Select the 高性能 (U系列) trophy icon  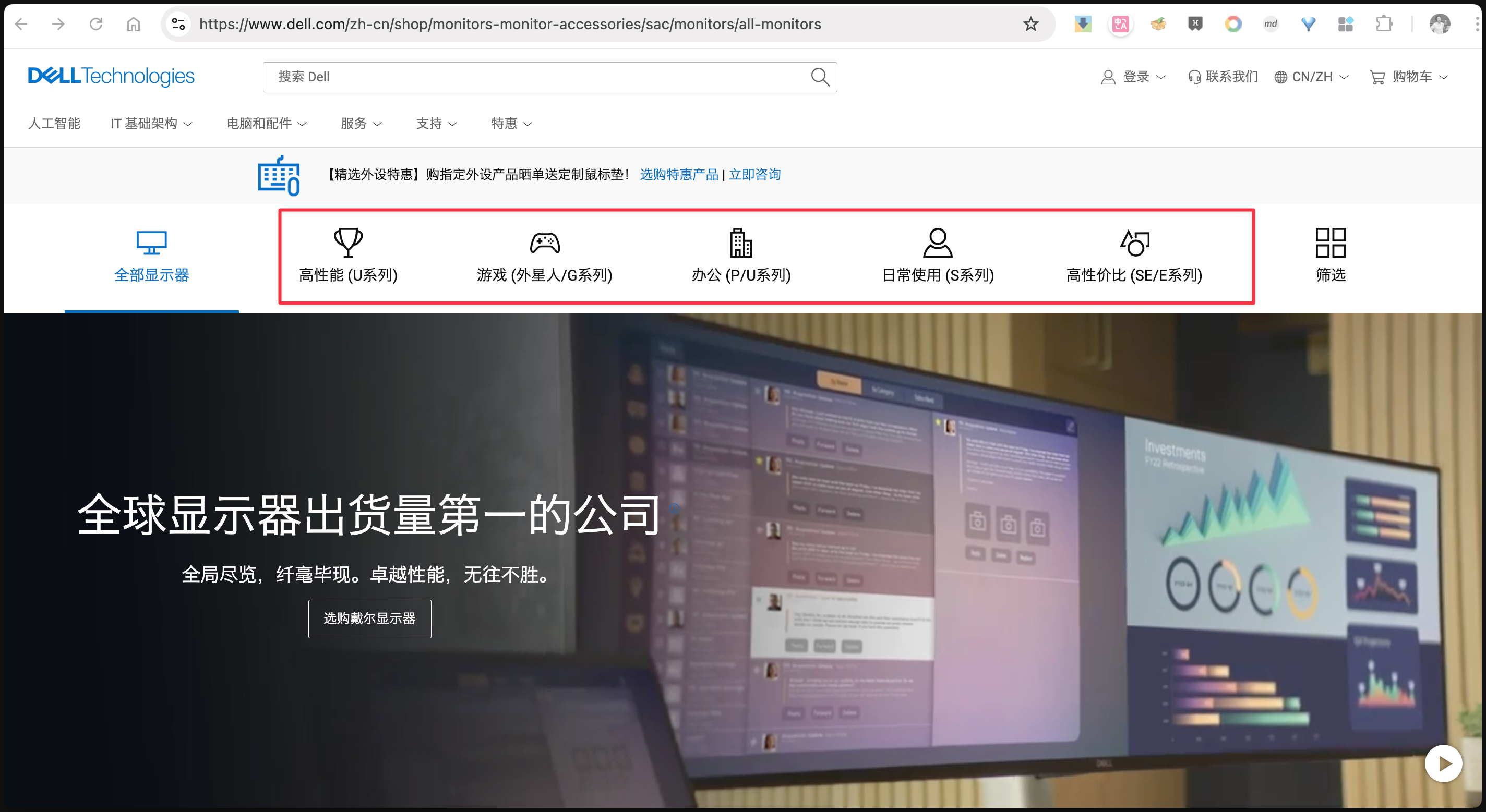348,242
